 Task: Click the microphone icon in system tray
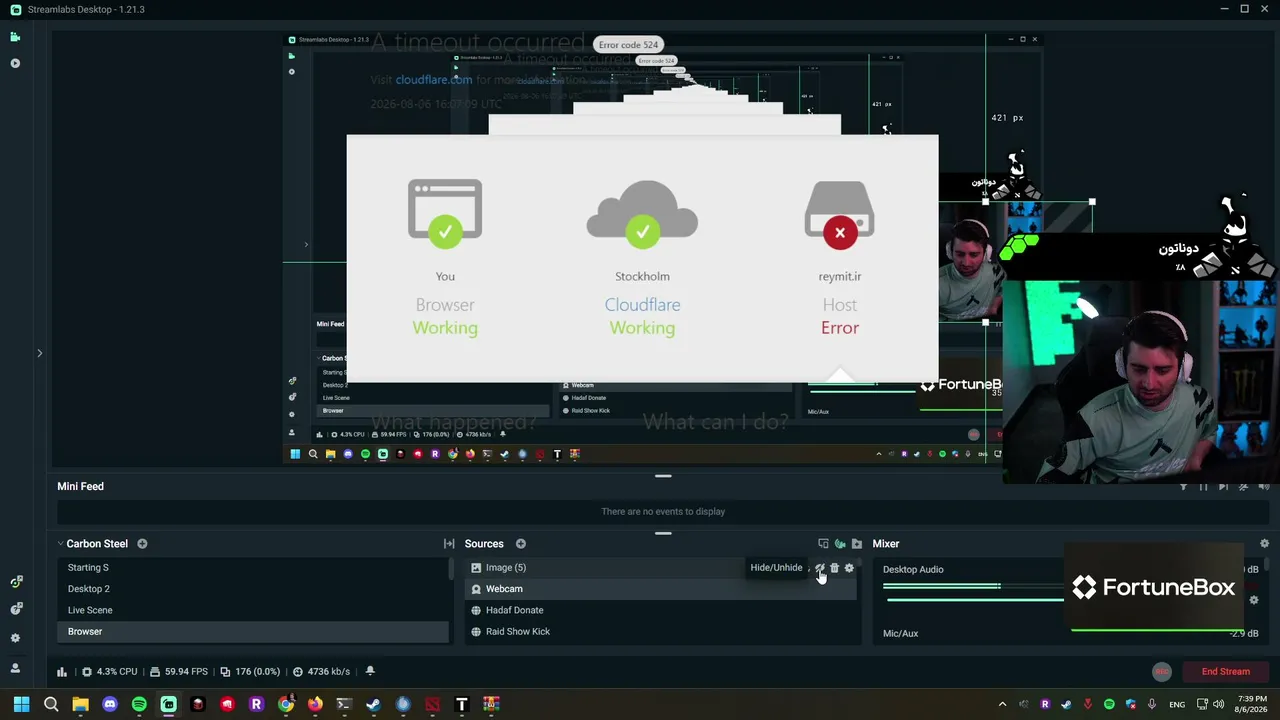pos(1152,704)
